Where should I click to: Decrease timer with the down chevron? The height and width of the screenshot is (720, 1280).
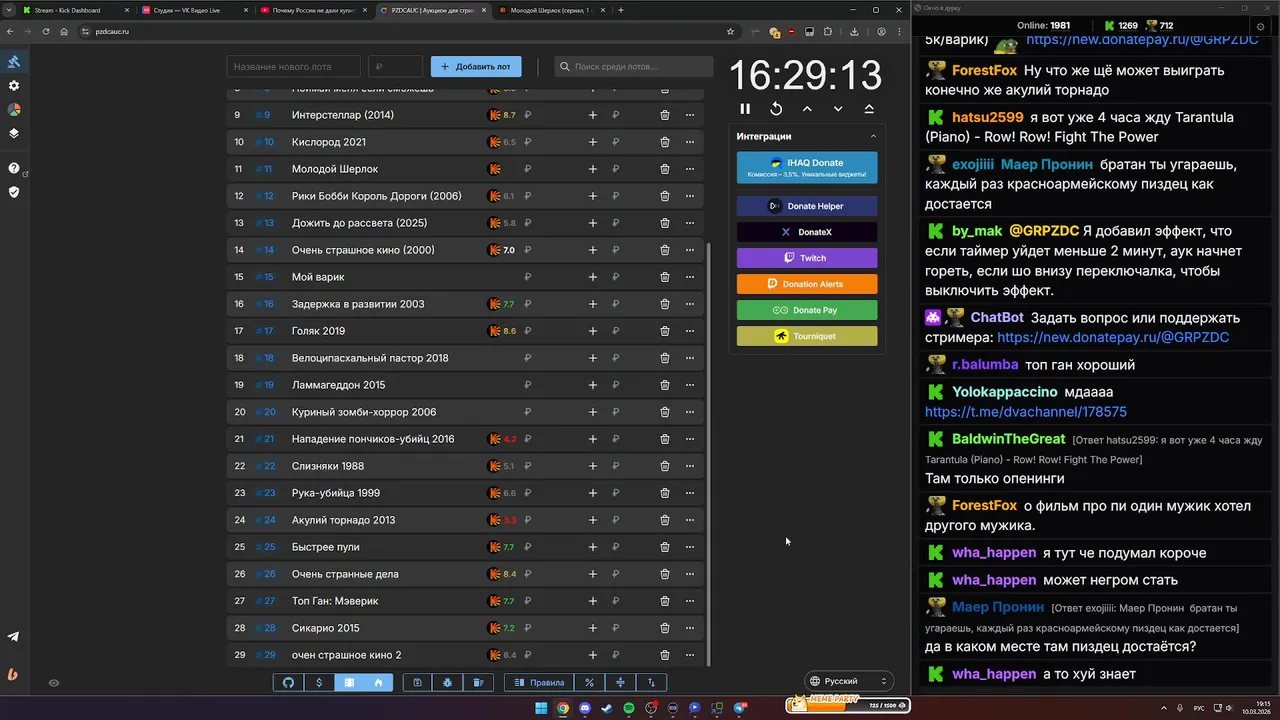[838, 109]
